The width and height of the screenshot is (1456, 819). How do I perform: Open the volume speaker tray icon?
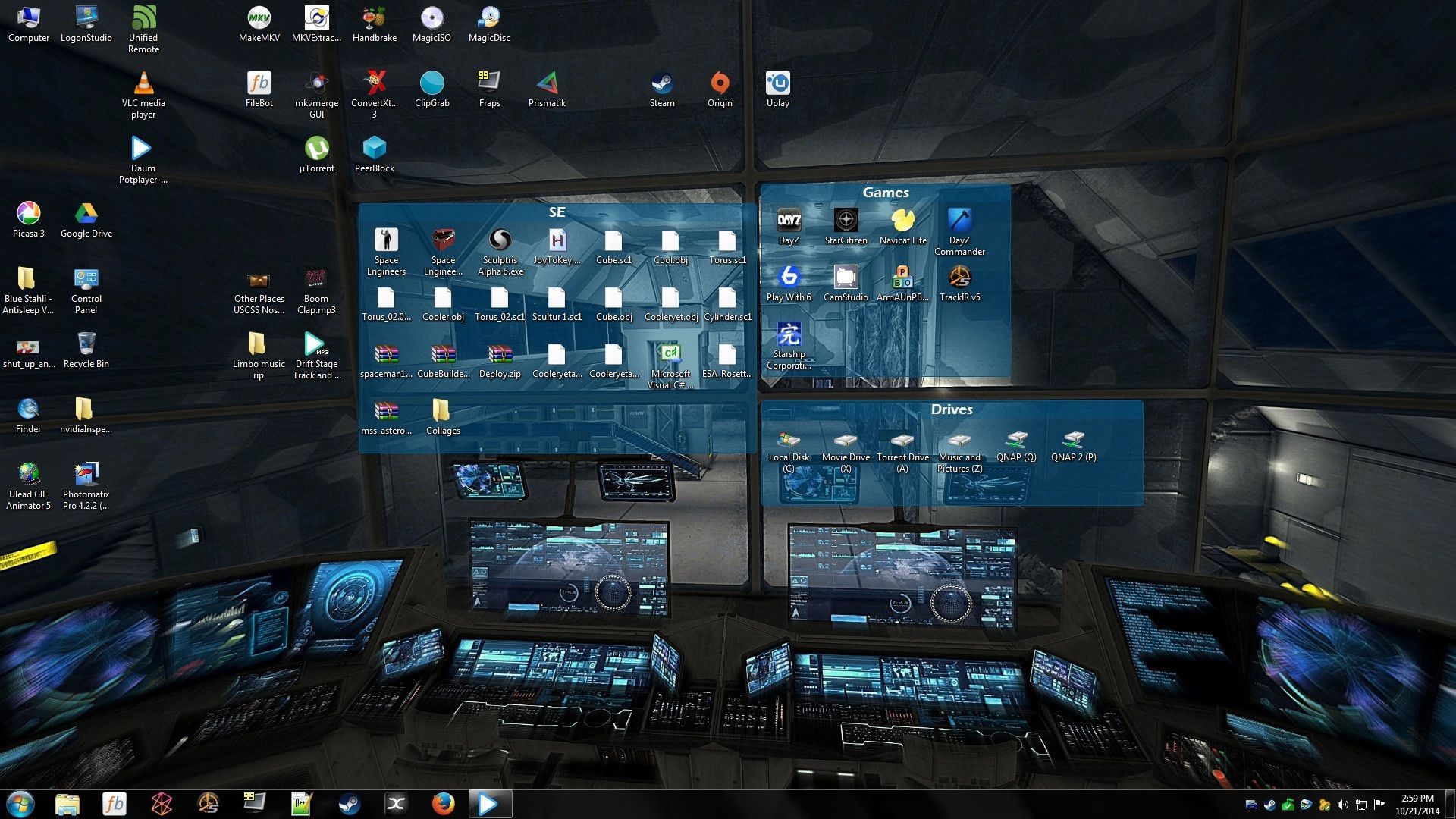(1342, 805)
